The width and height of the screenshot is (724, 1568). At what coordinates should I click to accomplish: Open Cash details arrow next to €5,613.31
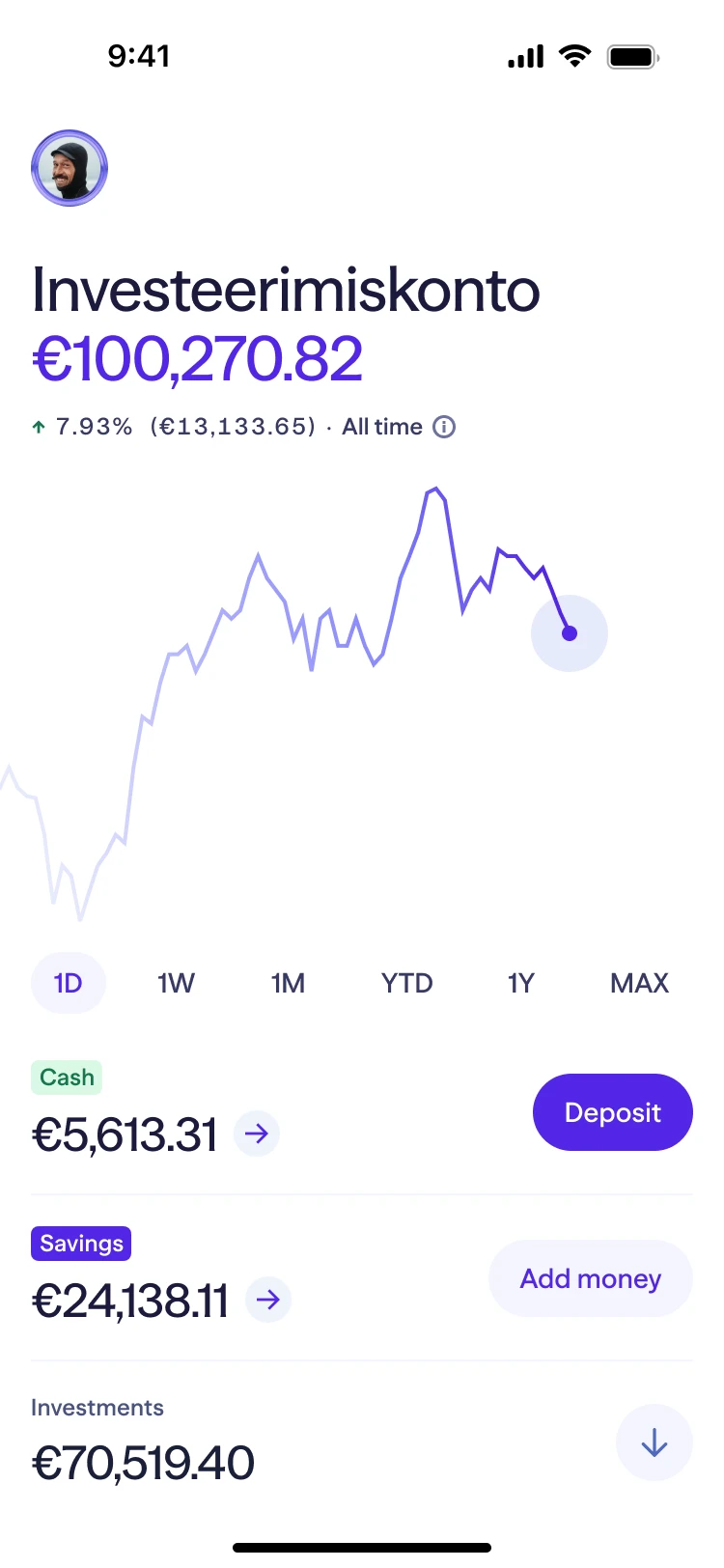coord(257,1133)
